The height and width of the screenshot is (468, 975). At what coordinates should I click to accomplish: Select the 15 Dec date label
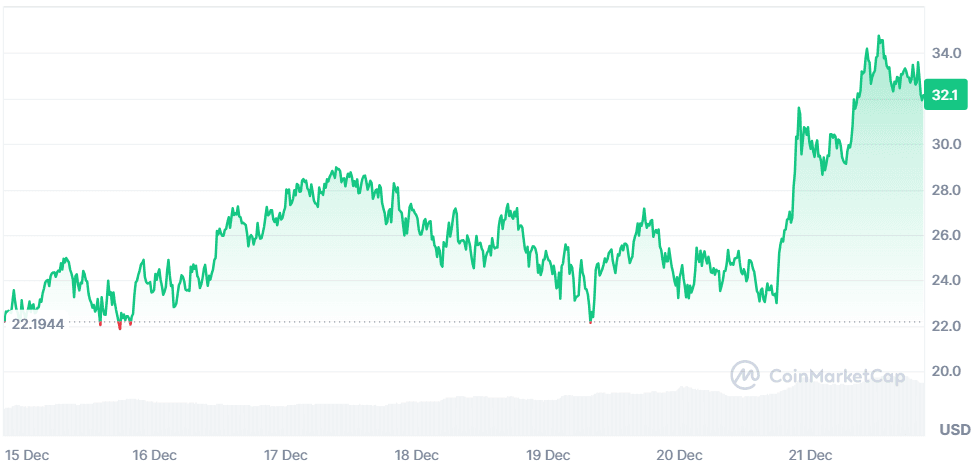tap(26, 454)
